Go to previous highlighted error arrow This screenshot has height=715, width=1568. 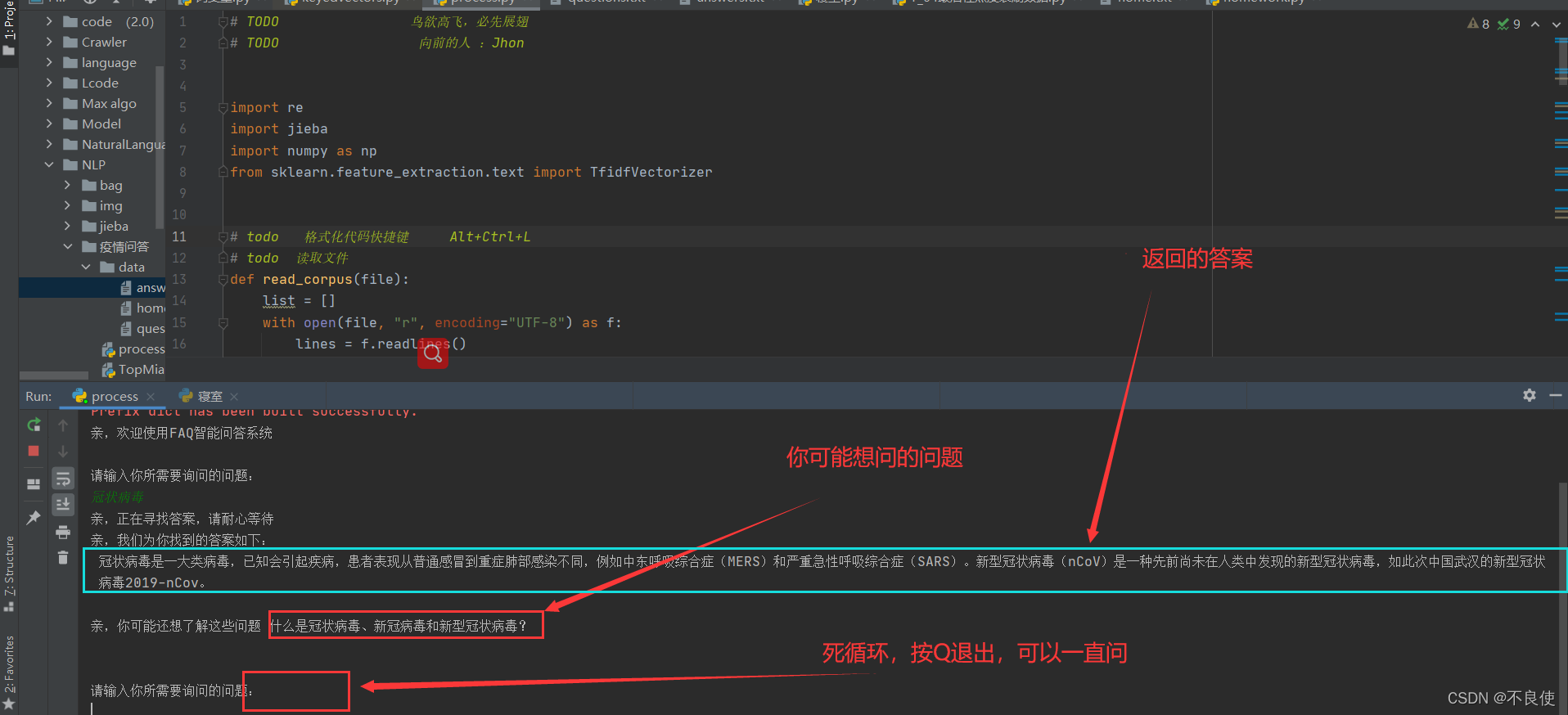click(x=1535, y=24)
